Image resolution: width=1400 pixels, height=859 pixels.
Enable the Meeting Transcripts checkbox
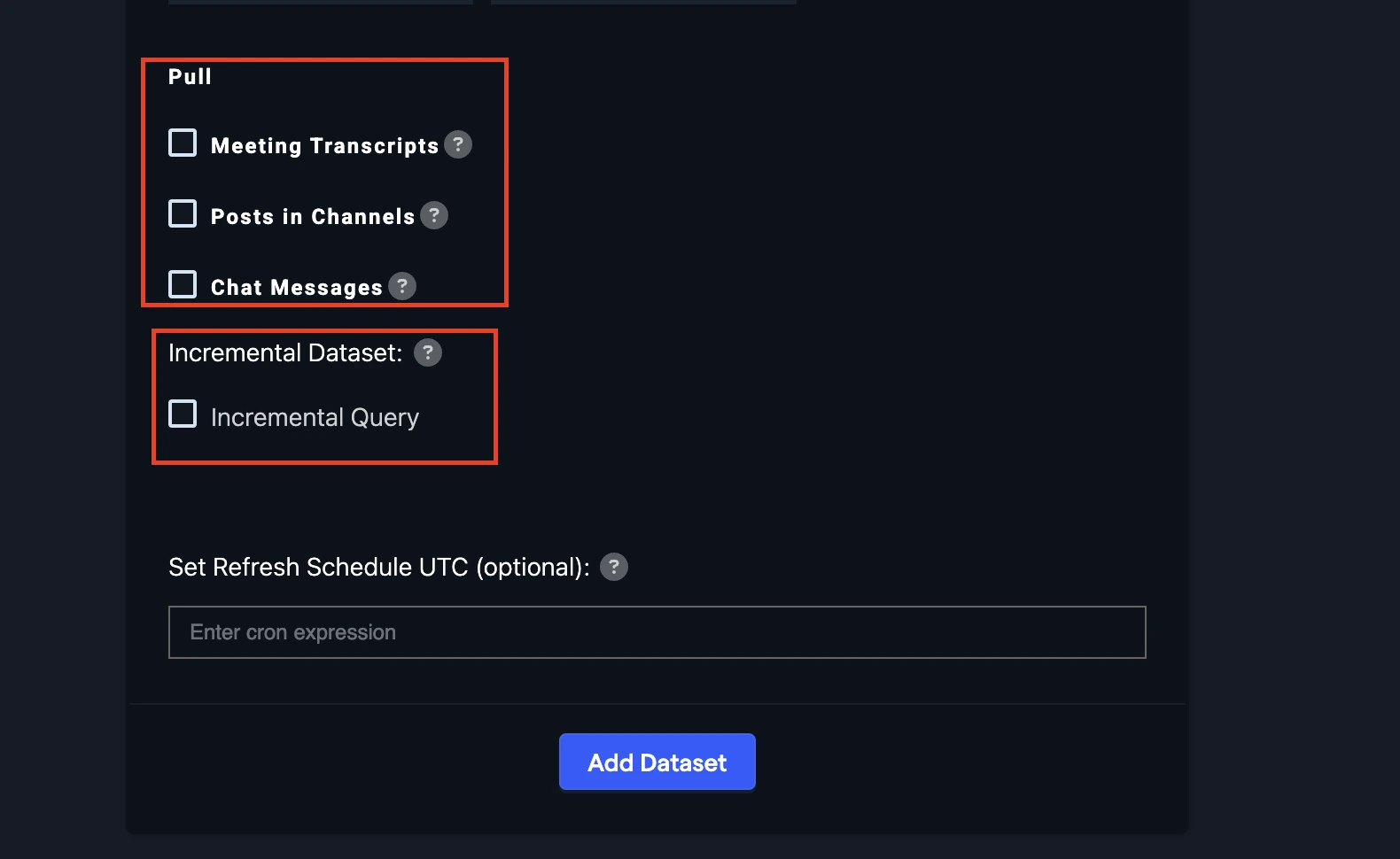click(182, 142)
